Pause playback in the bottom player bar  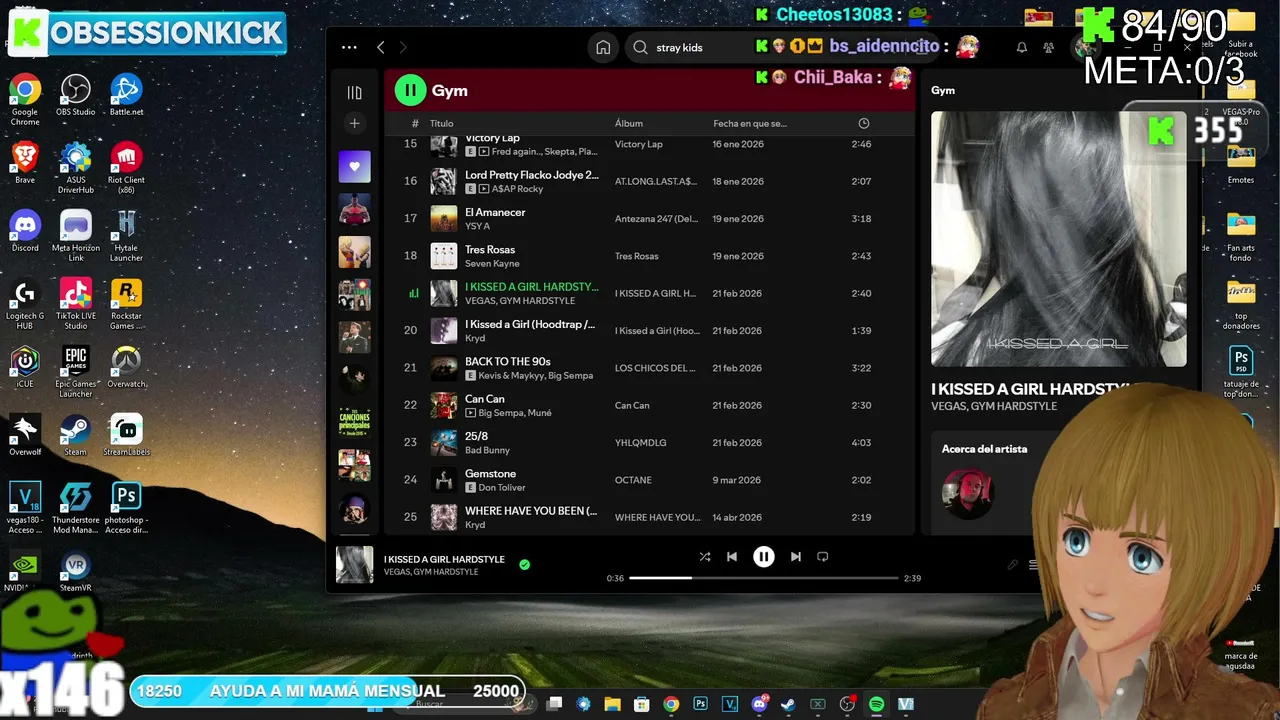764,557
